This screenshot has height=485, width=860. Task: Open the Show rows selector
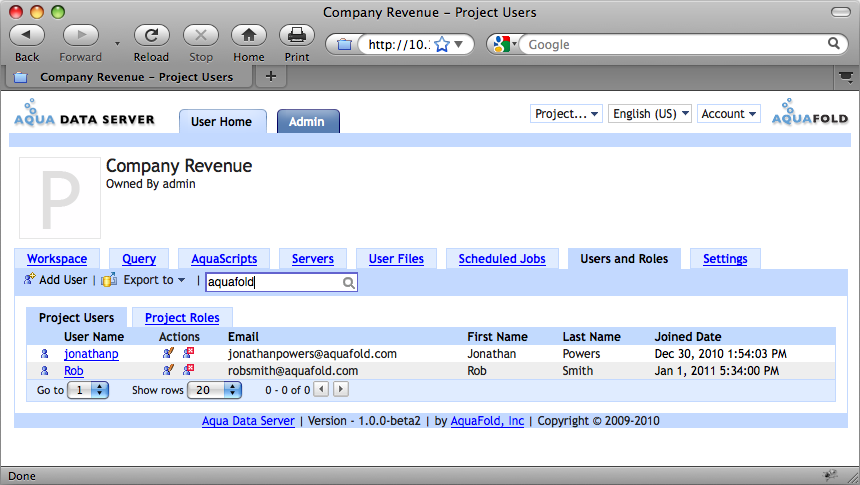[x=214, y=390]
